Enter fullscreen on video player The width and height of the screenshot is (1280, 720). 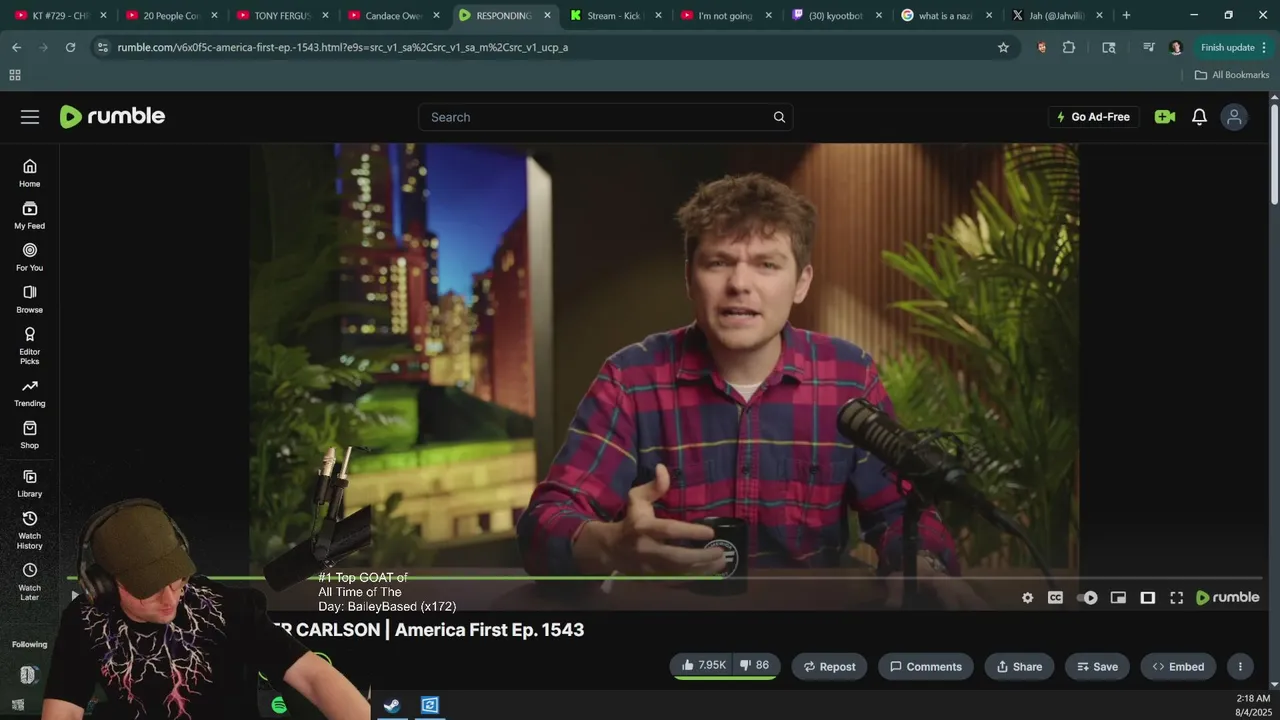pyautogui.click(x=1177, y=598)
